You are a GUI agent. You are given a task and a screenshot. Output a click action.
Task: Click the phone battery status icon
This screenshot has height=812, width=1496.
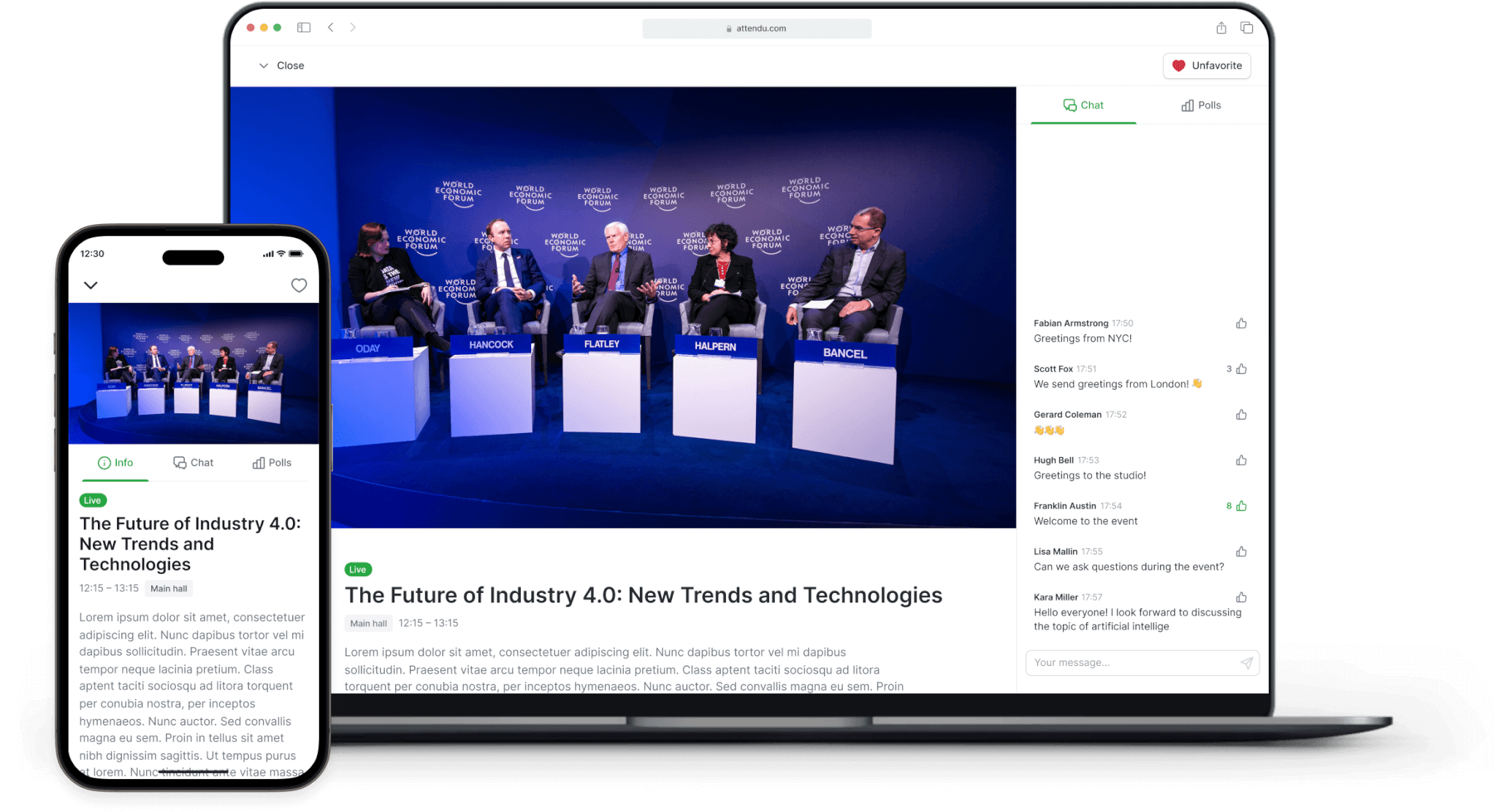(x=296, y=254)
